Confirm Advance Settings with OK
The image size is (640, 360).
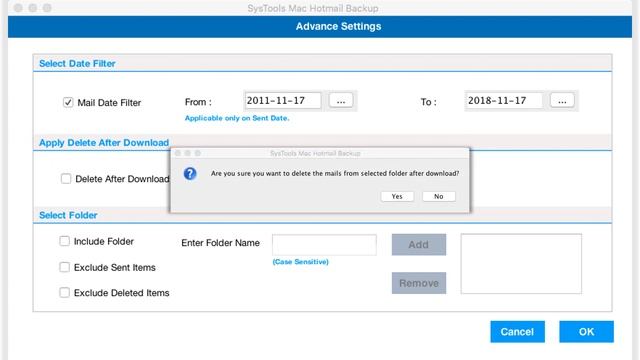click(587, 331)
